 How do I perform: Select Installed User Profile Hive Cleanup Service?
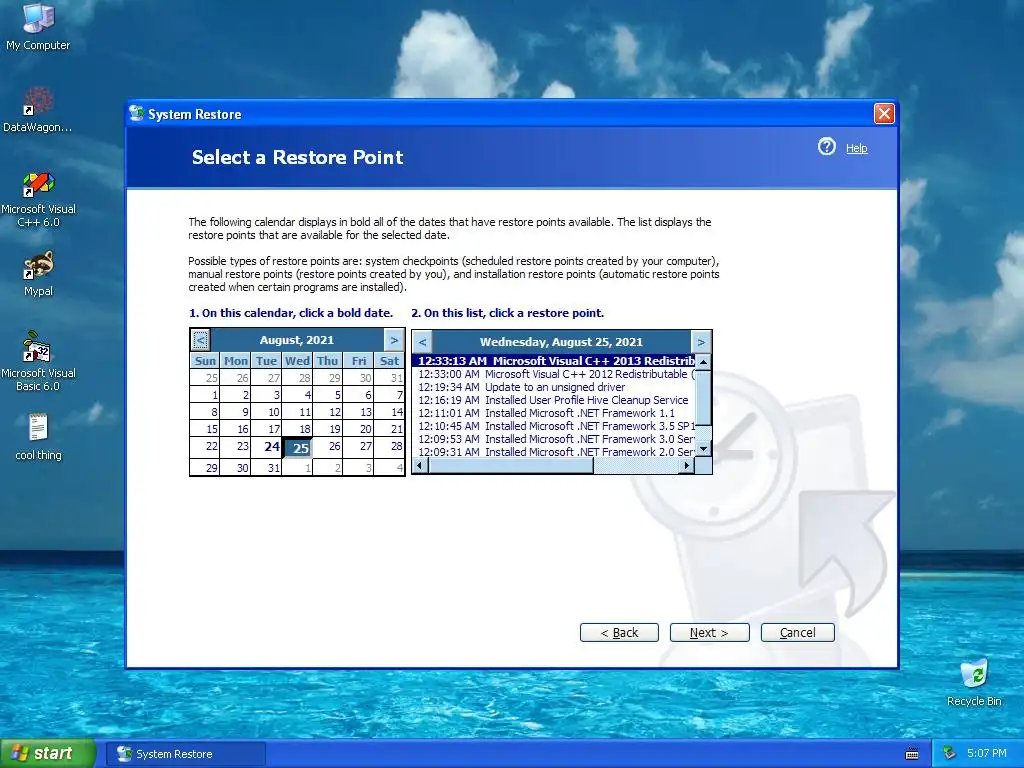point(554,400)
